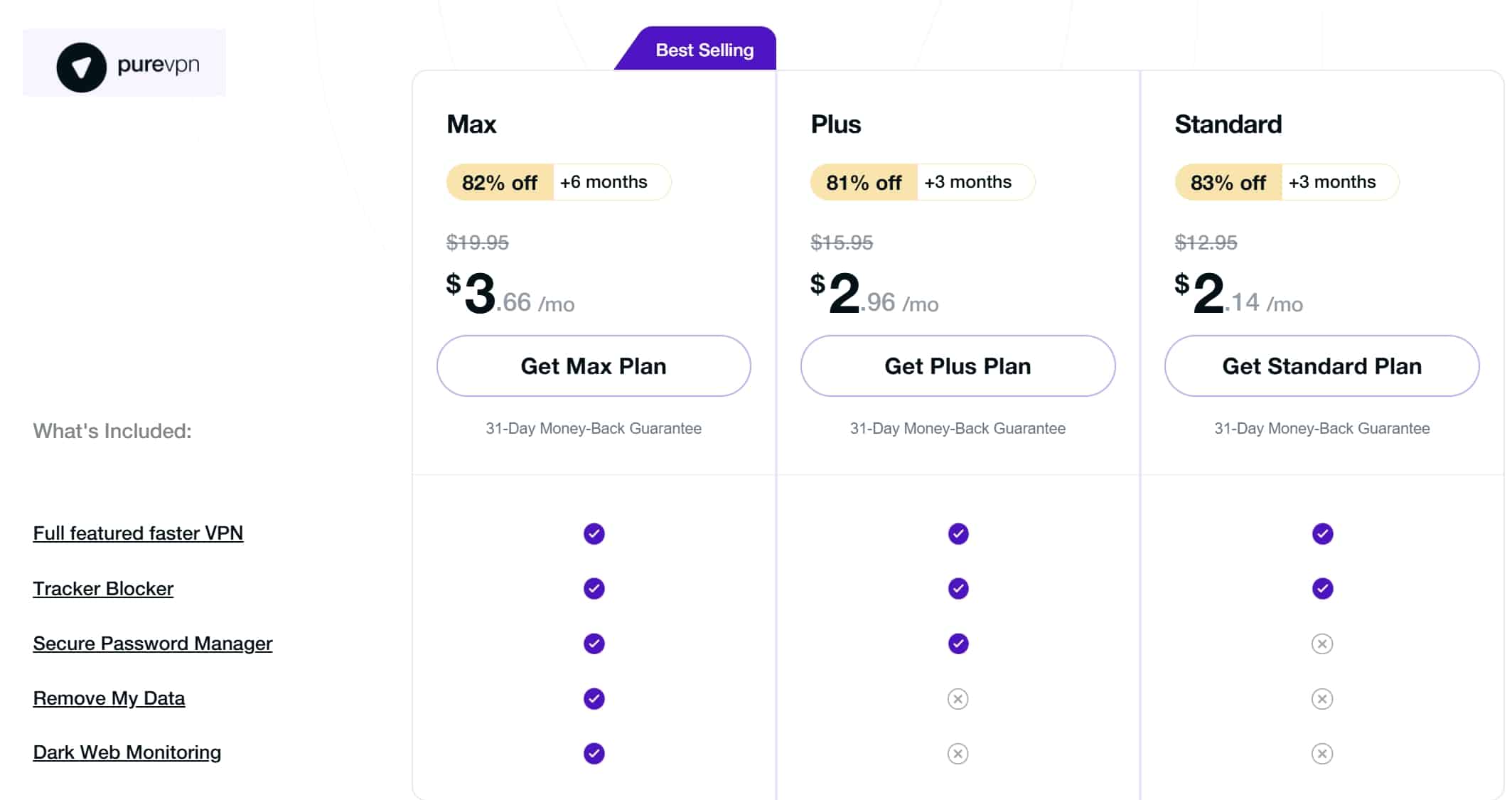Click Plus plan X icon for Remove My Data

click(958, 699)
